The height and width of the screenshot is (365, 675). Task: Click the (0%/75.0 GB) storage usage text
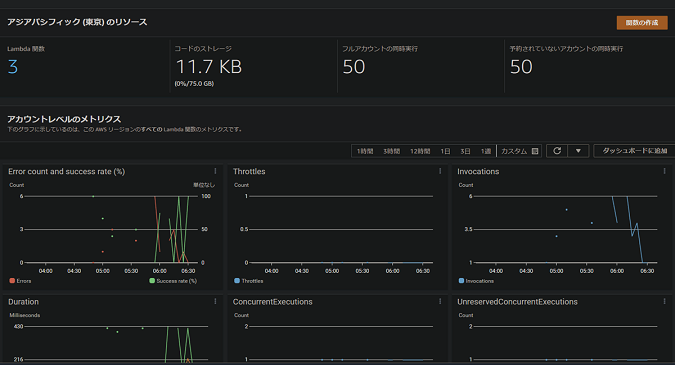pos(194,84)
